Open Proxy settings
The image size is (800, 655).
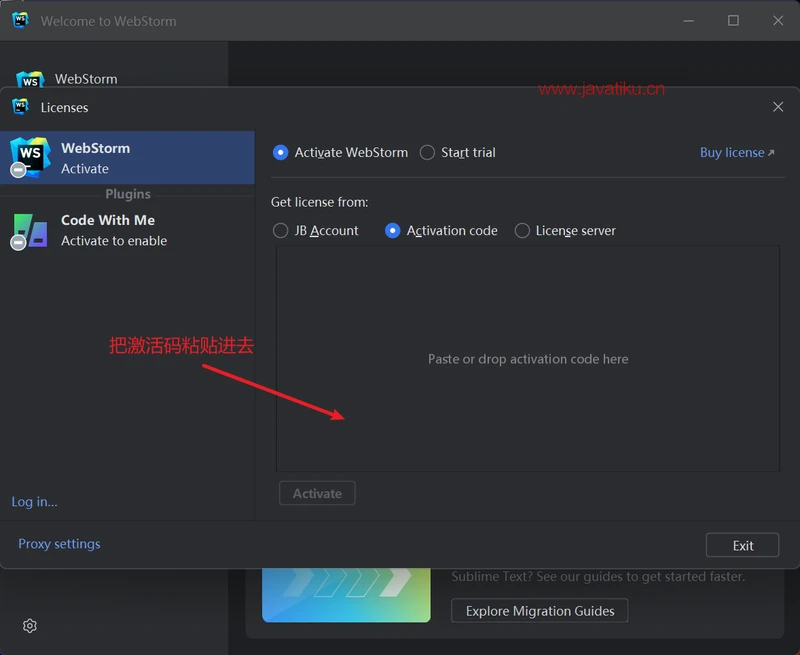click(59, 543)
